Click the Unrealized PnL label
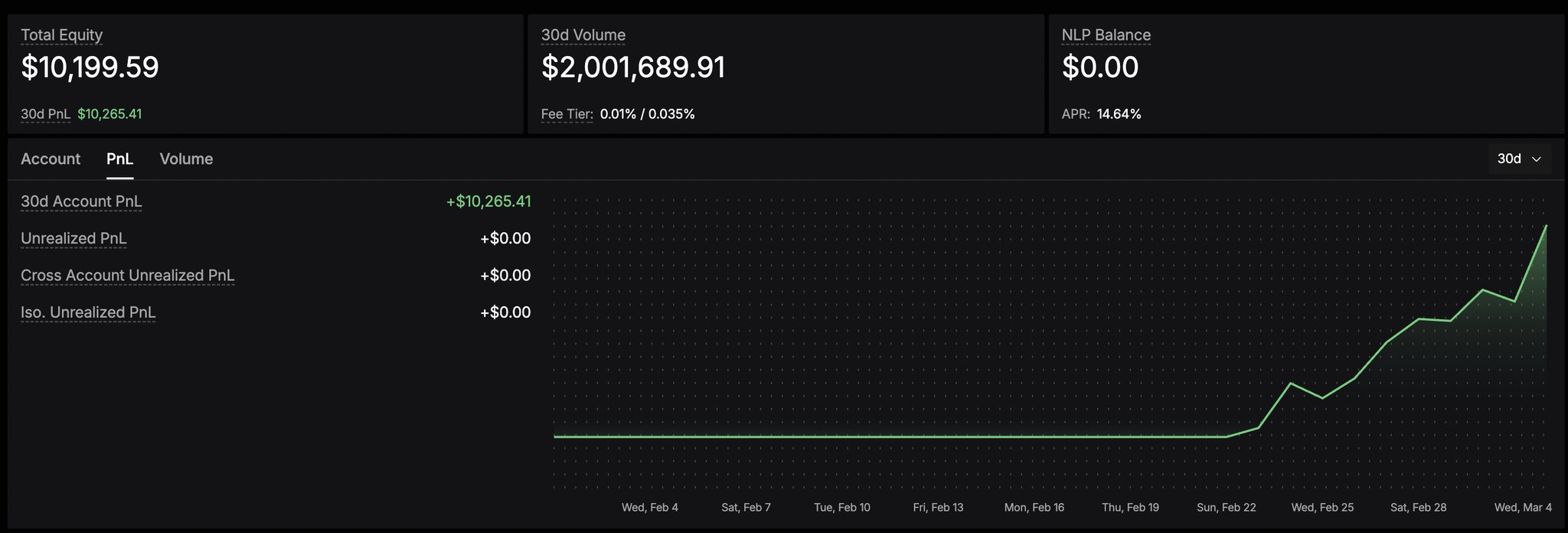The image size is (1568, 533). (73, 238)
